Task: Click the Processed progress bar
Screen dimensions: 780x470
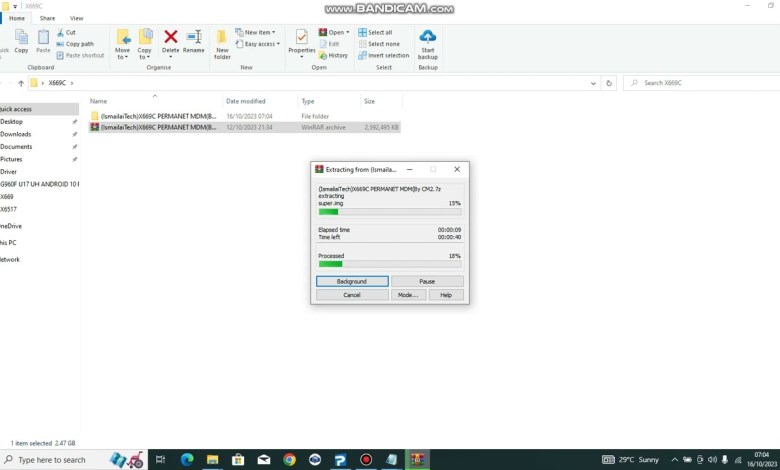Action: point(389,264)
